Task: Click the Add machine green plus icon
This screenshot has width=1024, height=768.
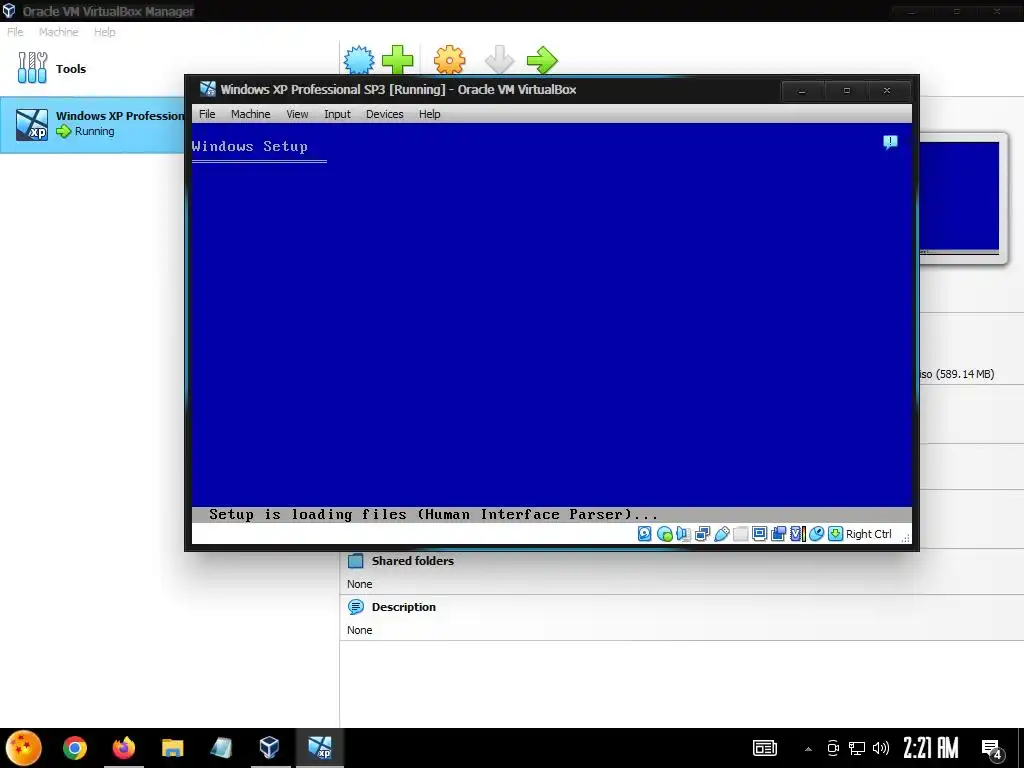Action: pos(397,60)
